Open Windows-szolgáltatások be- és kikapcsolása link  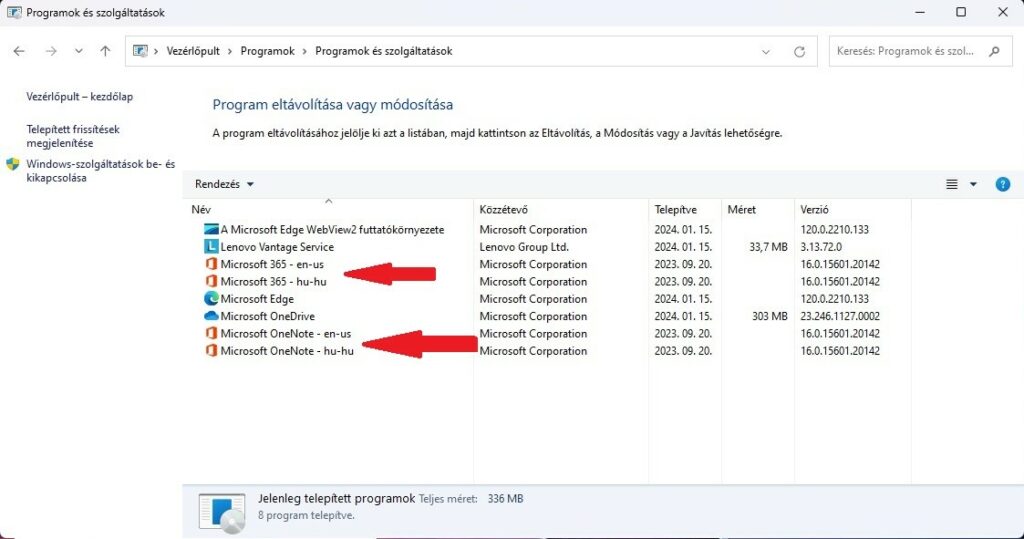(101, 171)
